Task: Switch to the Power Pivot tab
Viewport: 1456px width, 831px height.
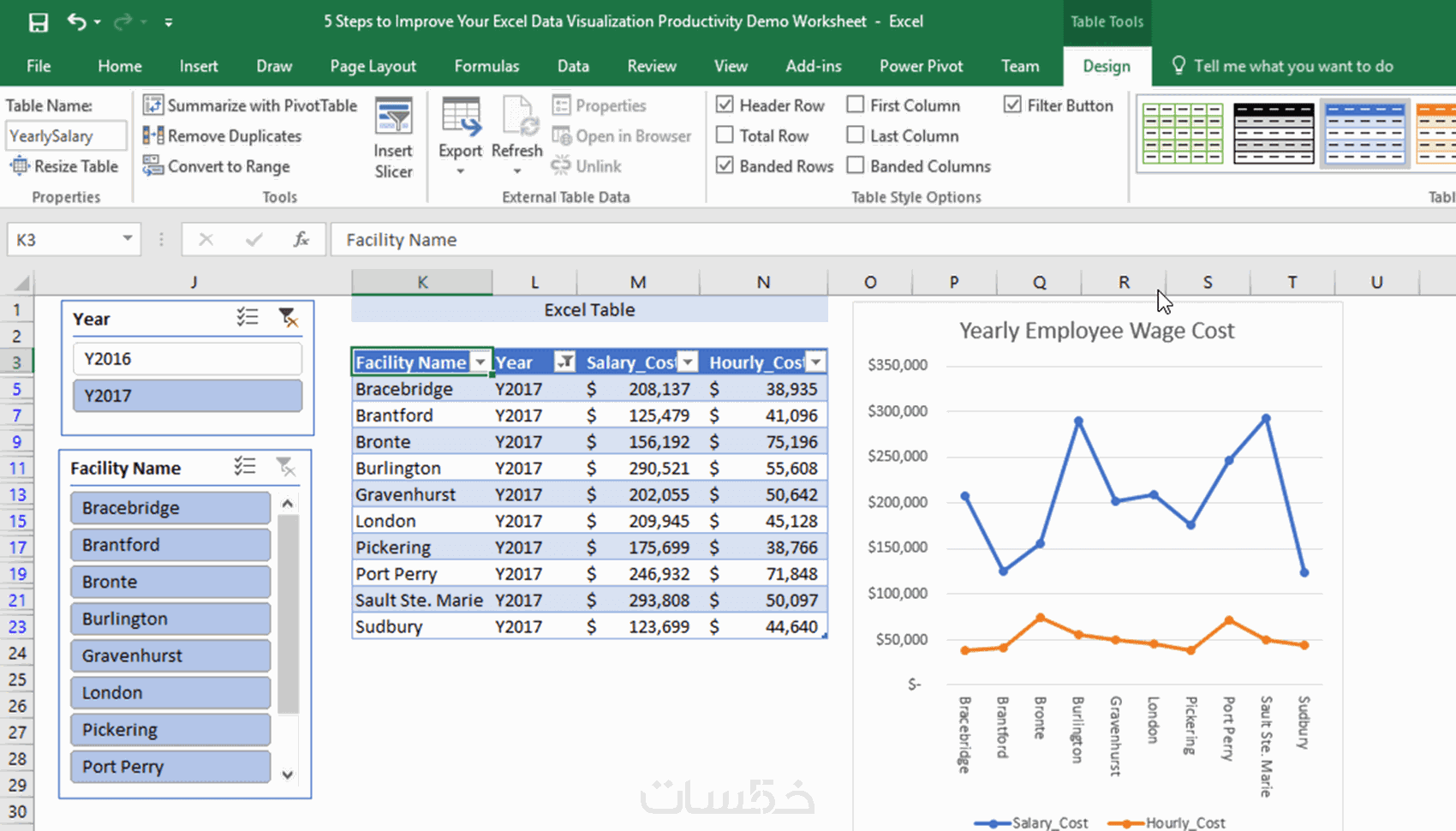Action: [x=921, y=66]
